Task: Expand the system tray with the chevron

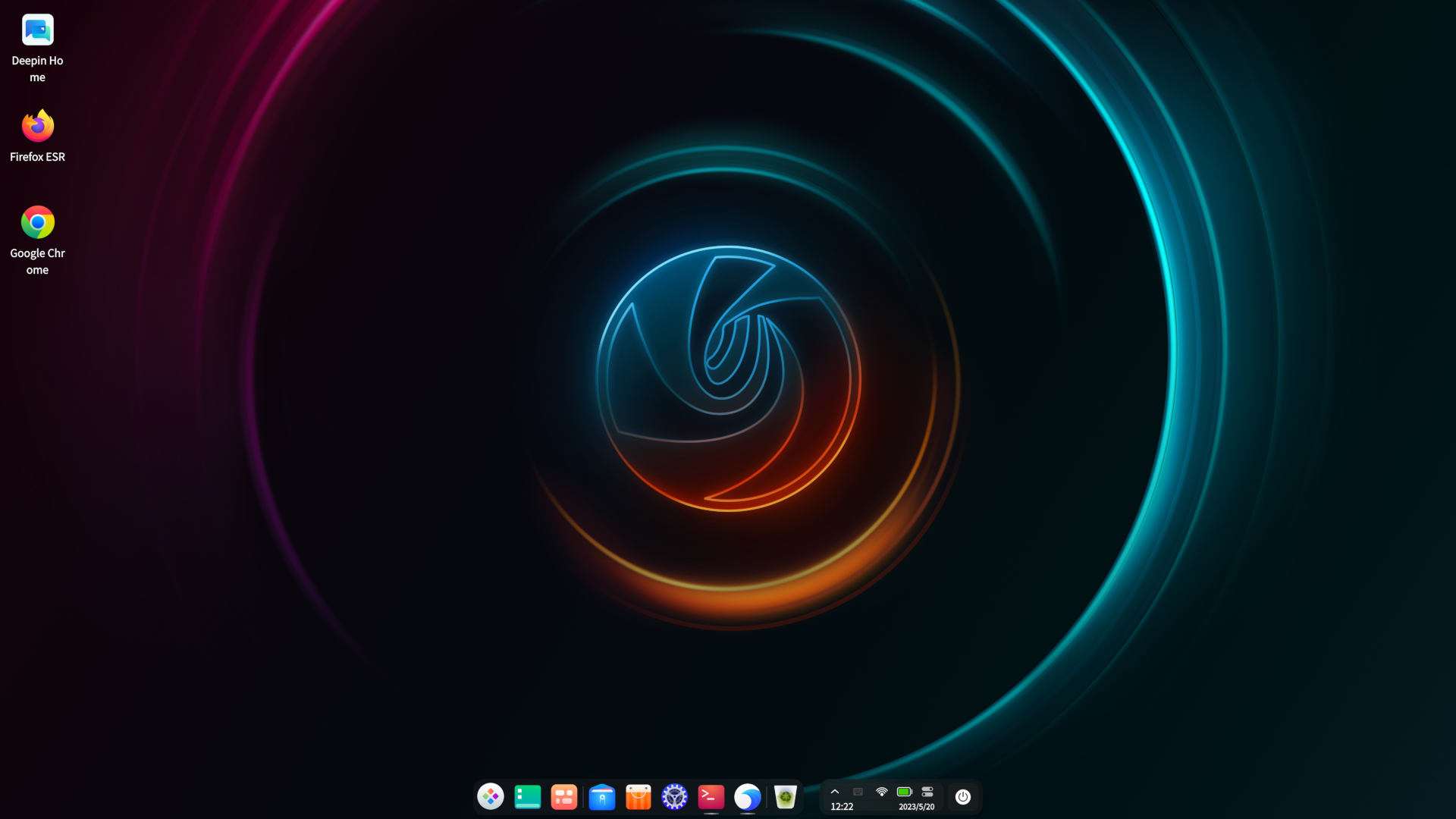Action: (x=836, y=791)
